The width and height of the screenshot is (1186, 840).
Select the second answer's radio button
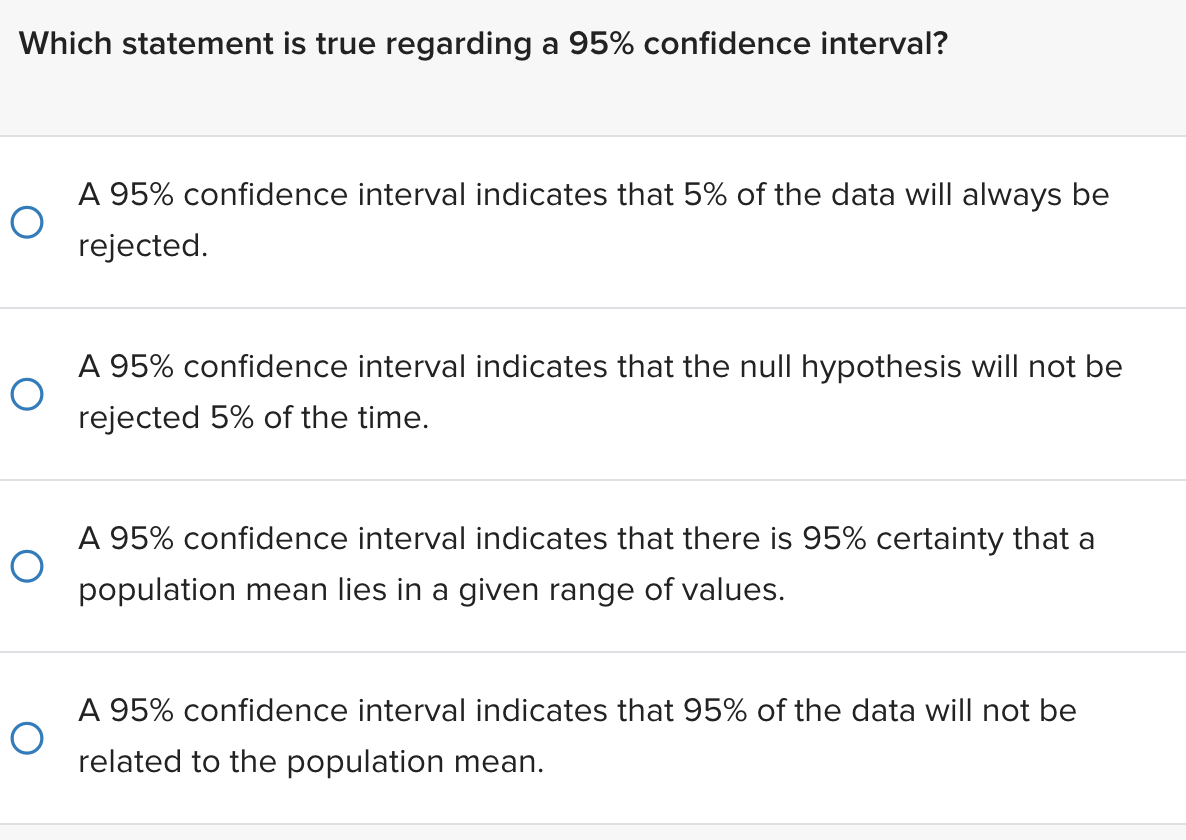point(28,394)
